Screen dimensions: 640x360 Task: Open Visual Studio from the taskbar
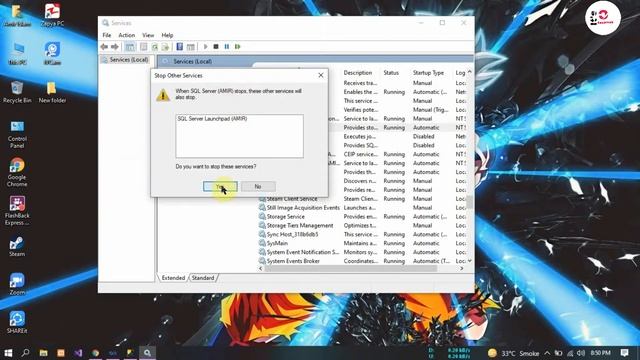[78, 353]
